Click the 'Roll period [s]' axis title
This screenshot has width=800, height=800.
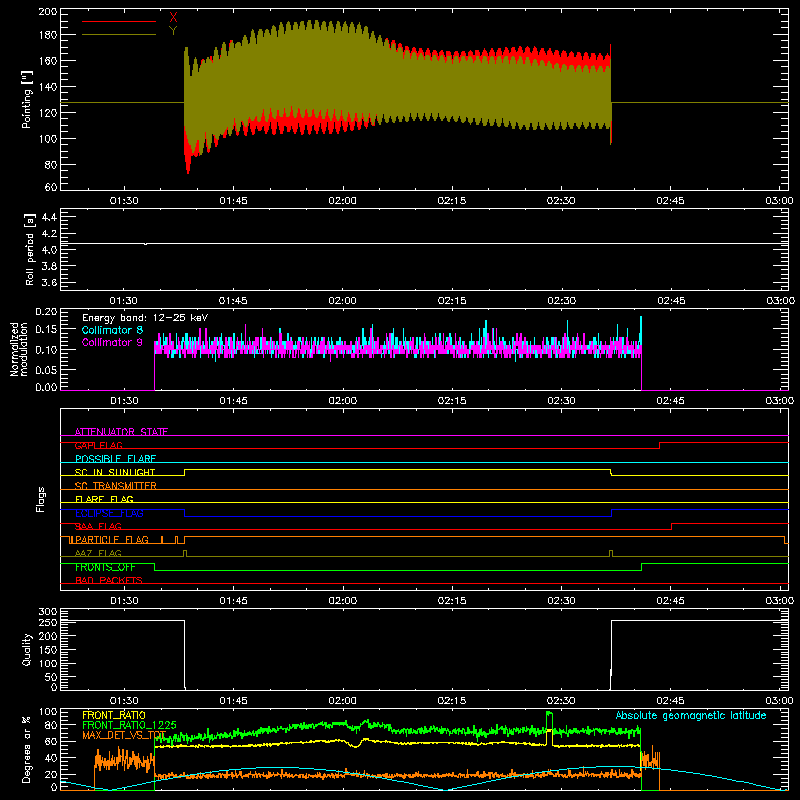tap(29, 249)
